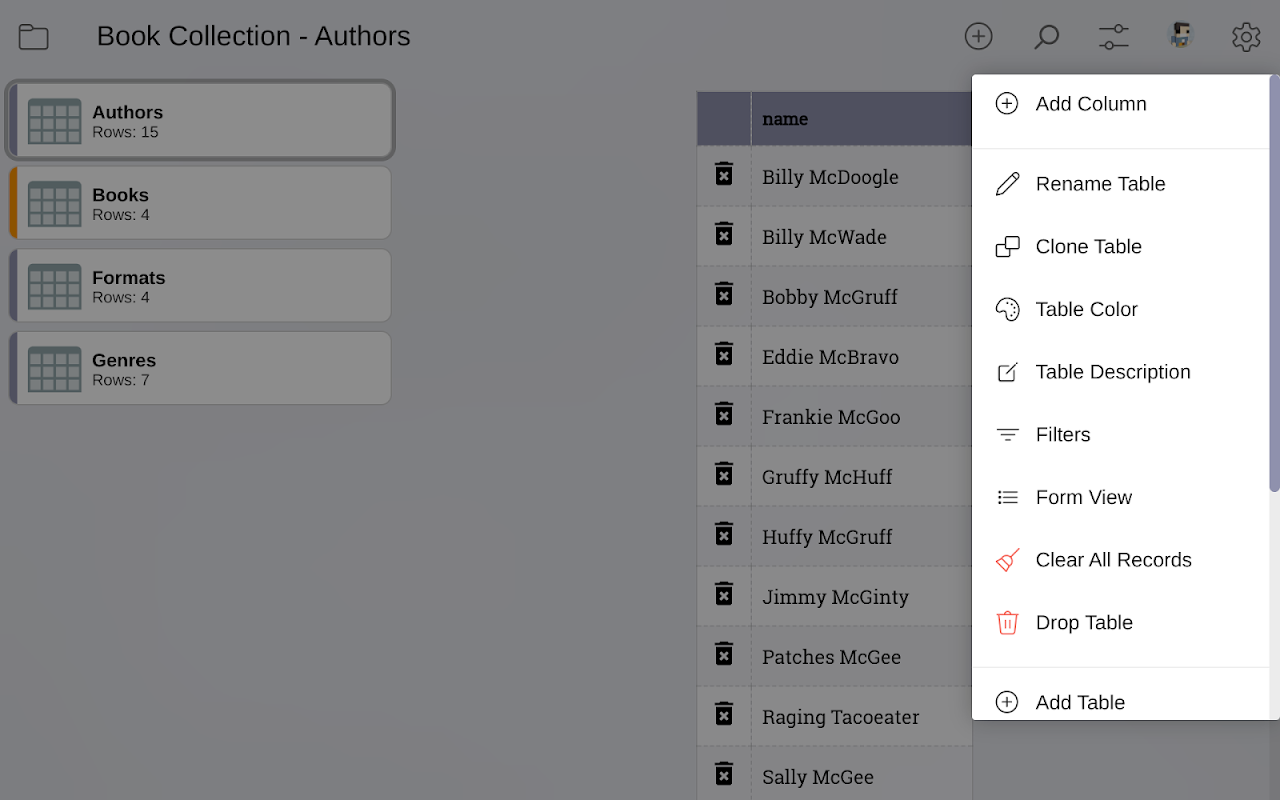Open the Books table
Image resolution: width=1280 pixels, height=800 pixels.
click(x=200, y=203)
